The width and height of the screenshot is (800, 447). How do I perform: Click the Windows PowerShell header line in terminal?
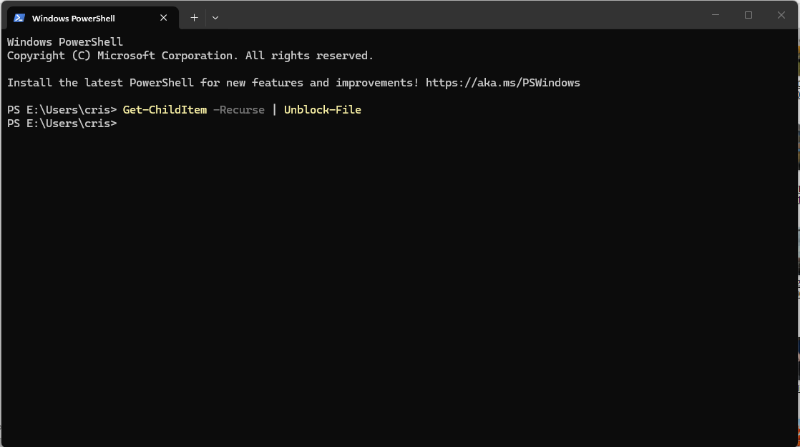click(65, 42)
